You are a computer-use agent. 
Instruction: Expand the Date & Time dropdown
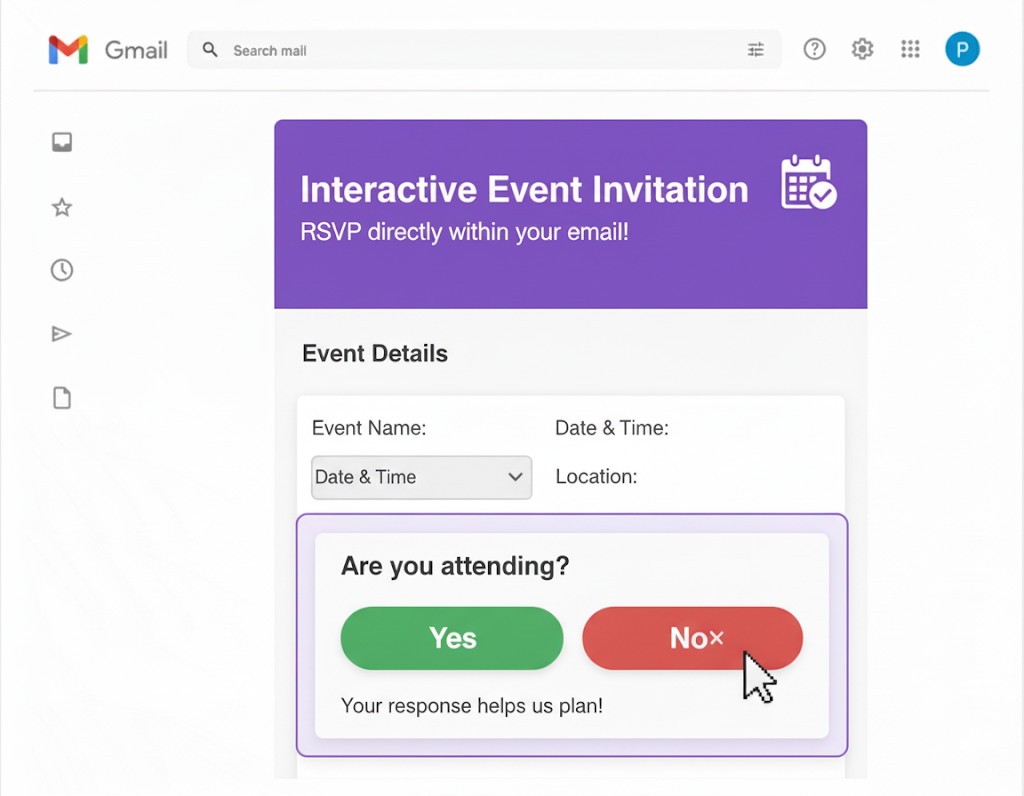(421, 477)
